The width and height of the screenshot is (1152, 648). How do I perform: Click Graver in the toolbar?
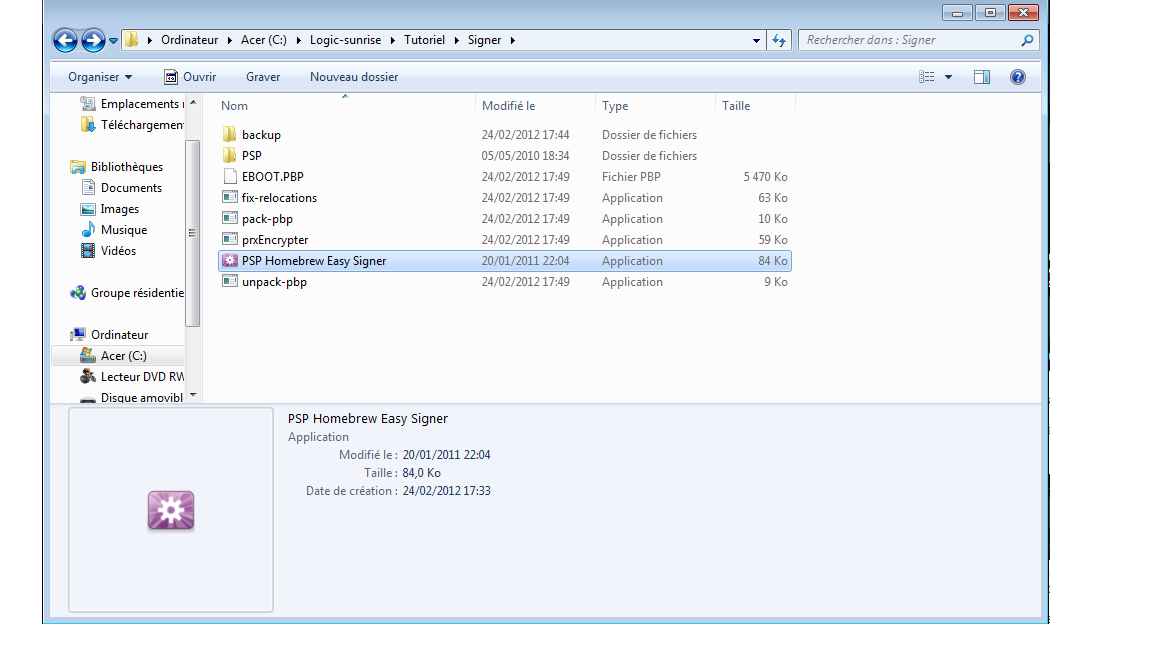pyautogui.click(x=263, y=77)
